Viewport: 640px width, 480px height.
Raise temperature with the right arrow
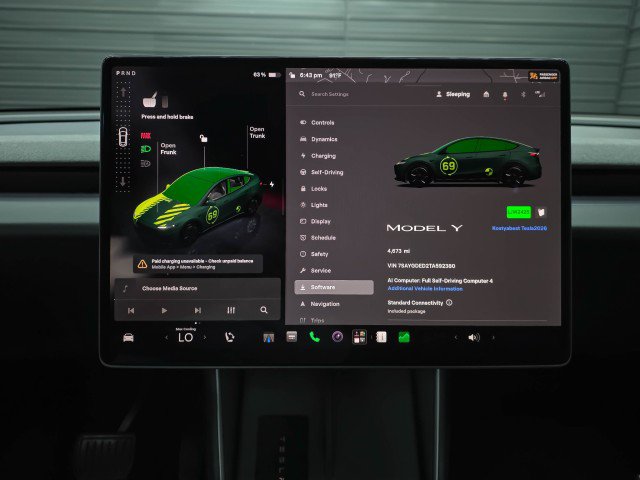click(205, 338)
